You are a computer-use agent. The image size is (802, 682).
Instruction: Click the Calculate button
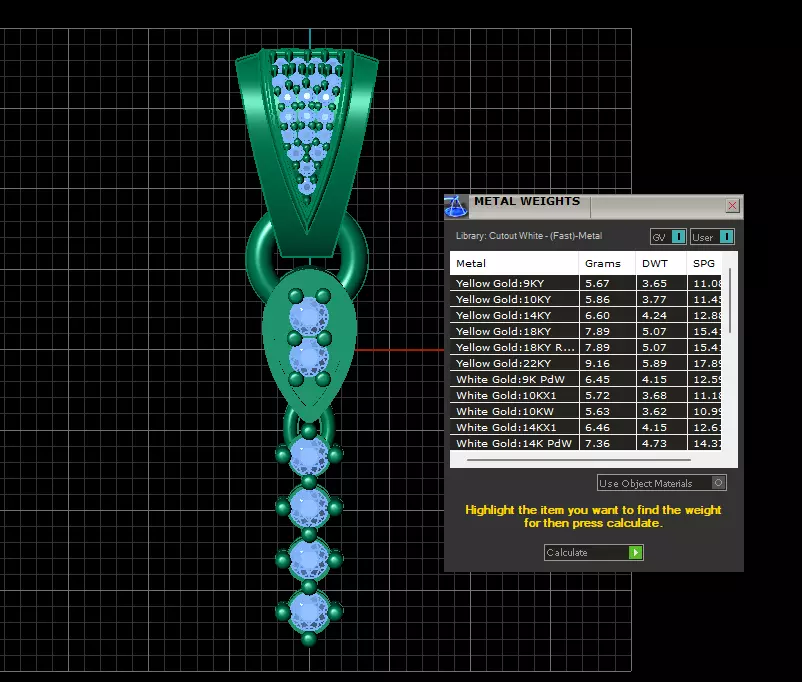point(593,553)
